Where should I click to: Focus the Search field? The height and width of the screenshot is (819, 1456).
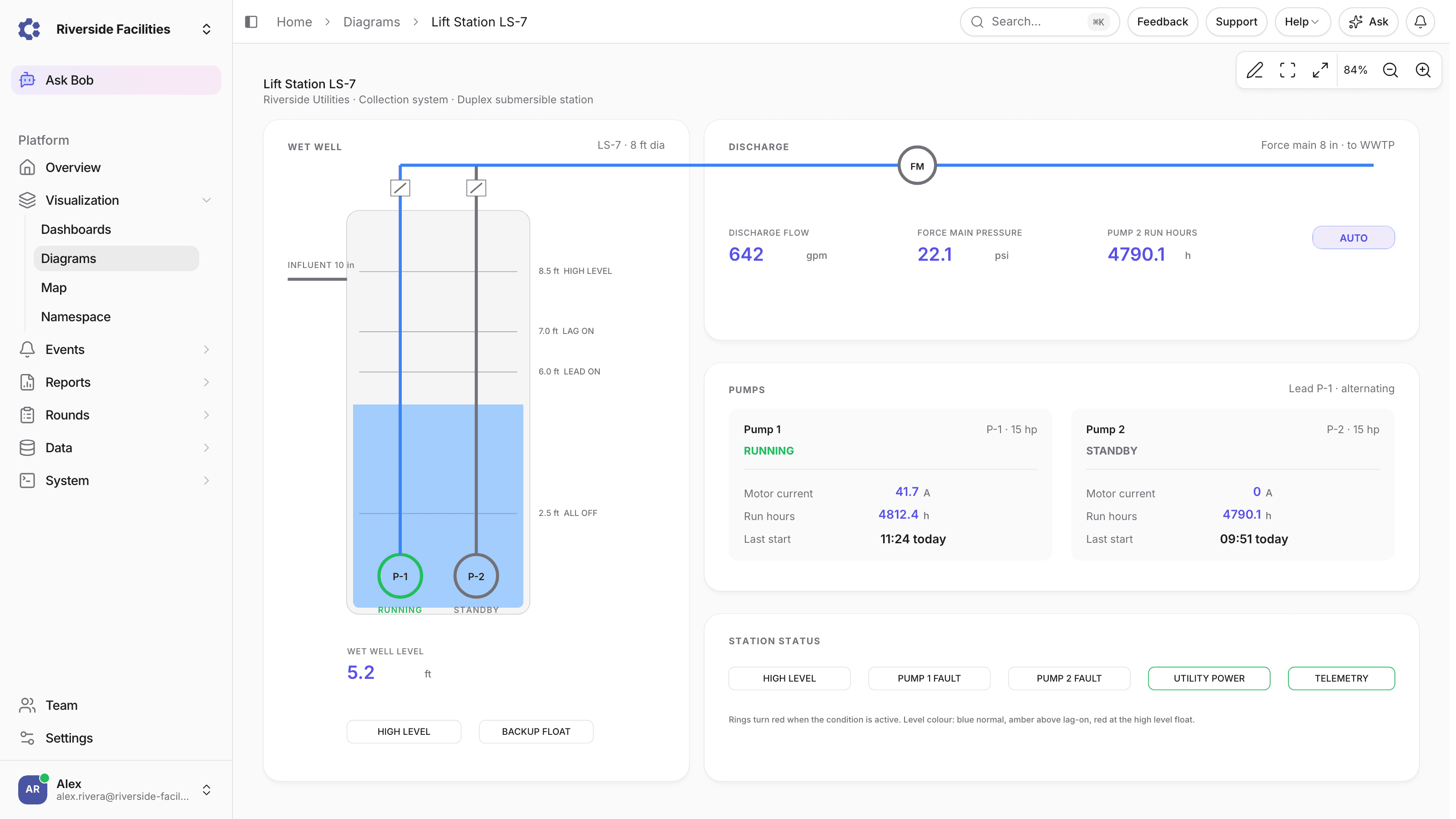(x=1039, y=21)
